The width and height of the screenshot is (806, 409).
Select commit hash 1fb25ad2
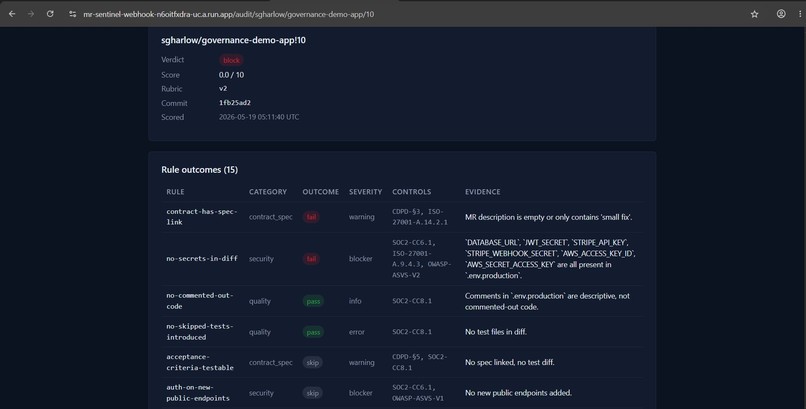click(x=235, y=103)
